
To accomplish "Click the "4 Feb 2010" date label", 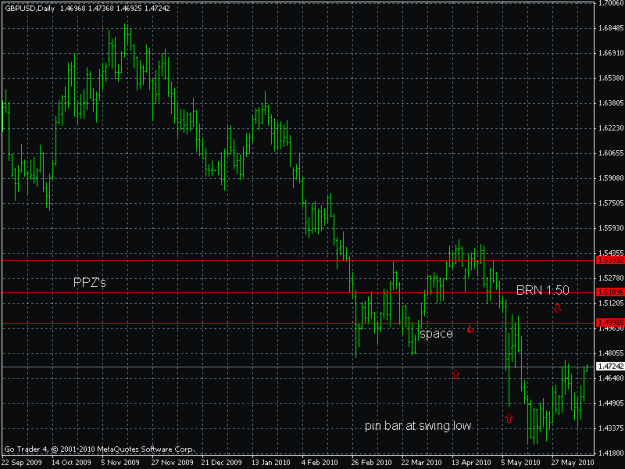I will pyautogui.click(x=320, y=462).
